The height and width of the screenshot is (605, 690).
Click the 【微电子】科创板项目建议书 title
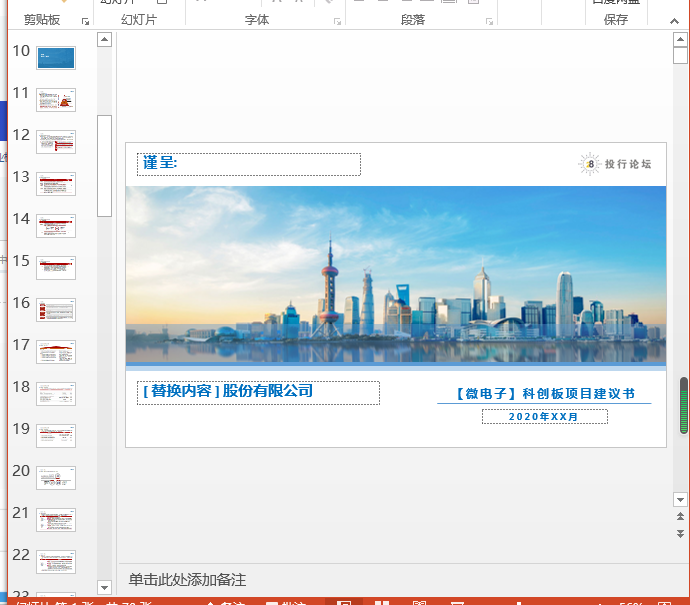click(x=544, y=393)
